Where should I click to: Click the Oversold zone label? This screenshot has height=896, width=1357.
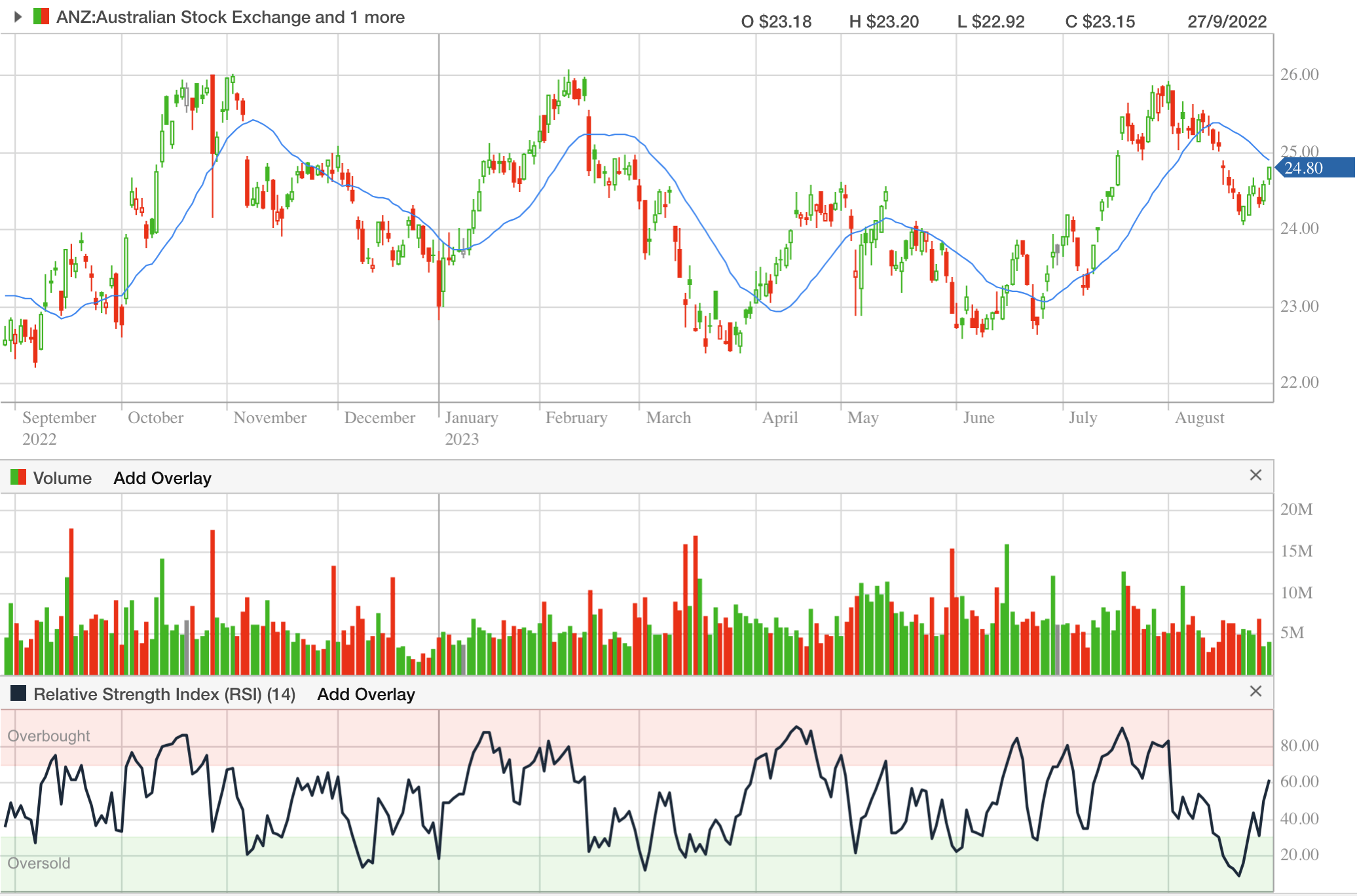39,863
